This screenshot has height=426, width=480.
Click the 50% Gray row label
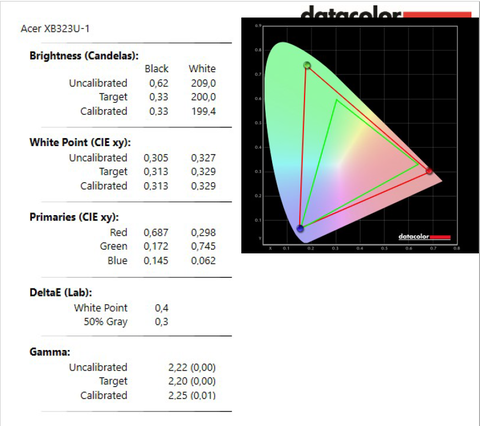[106, 322]
